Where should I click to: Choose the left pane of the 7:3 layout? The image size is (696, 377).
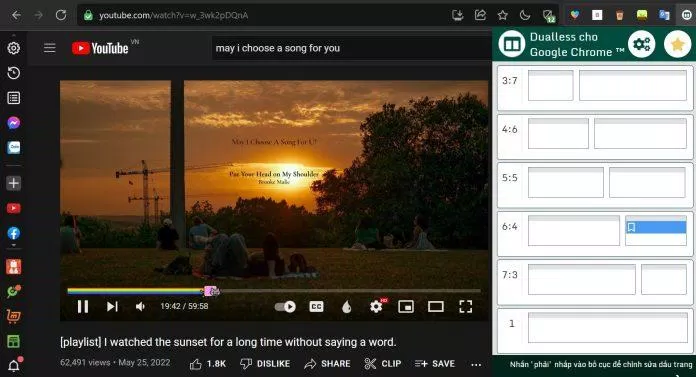pyautogui.click(x=581, y=279)
